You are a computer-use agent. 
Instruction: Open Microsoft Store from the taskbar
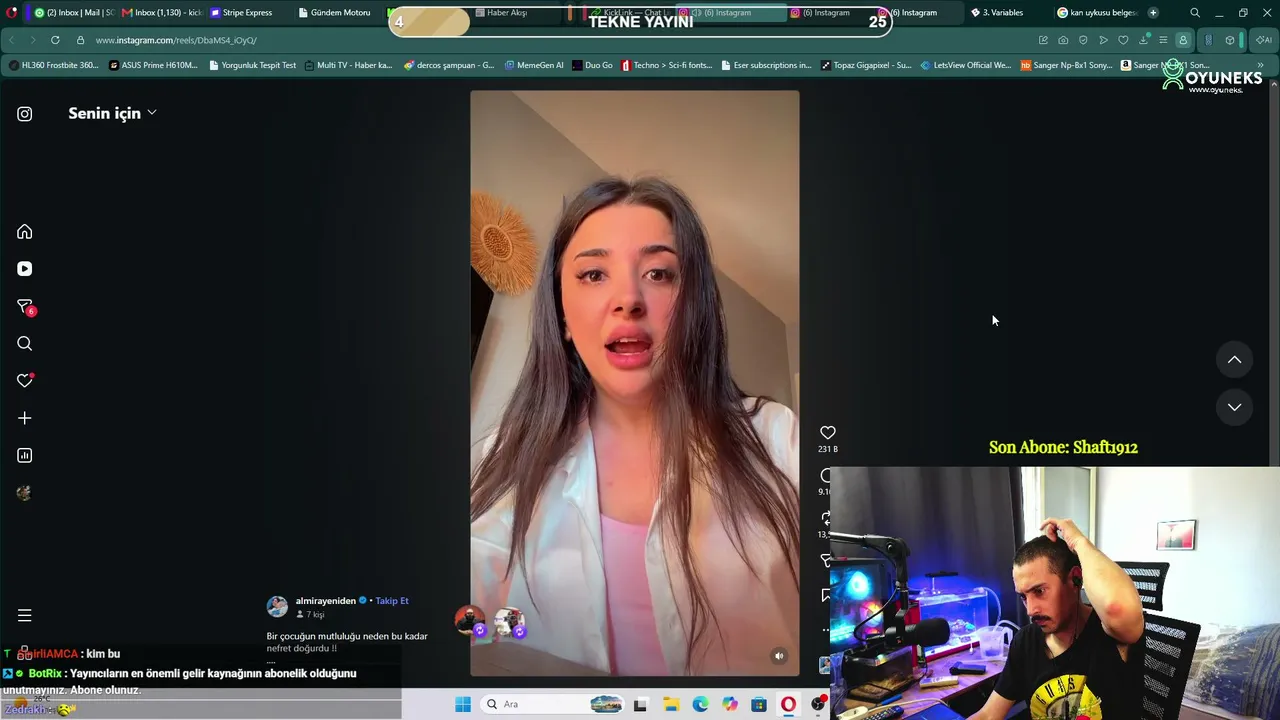759,704
